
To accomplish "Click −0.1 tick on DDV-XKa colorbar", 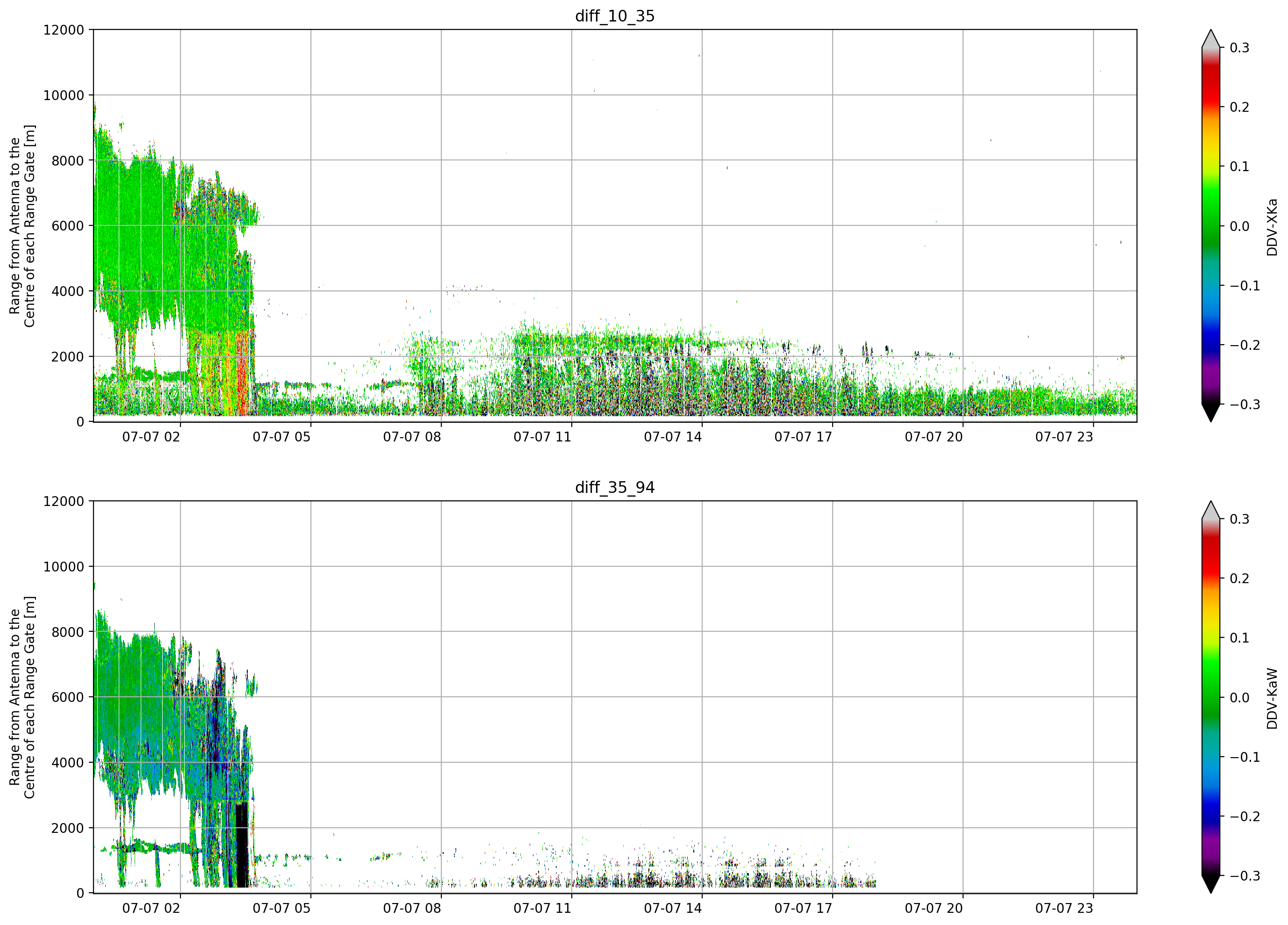I will (x=1245, y=285).
